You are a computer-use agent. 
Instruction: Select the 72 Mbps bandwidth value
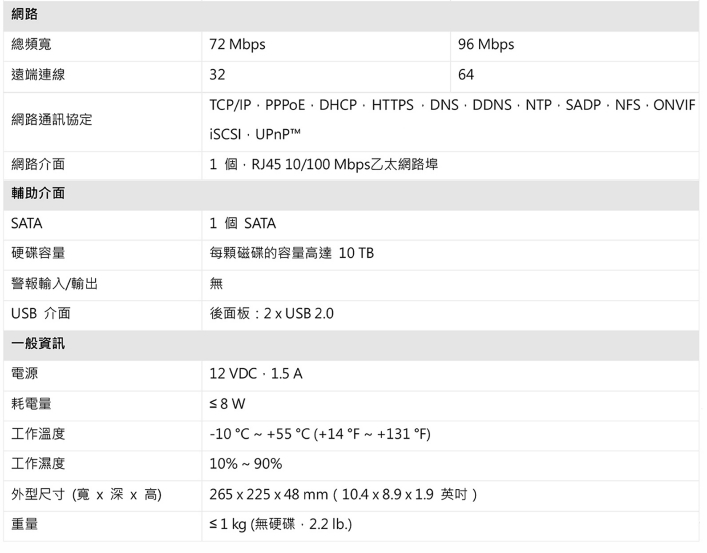pyautogui.click(x=237, y=45)
